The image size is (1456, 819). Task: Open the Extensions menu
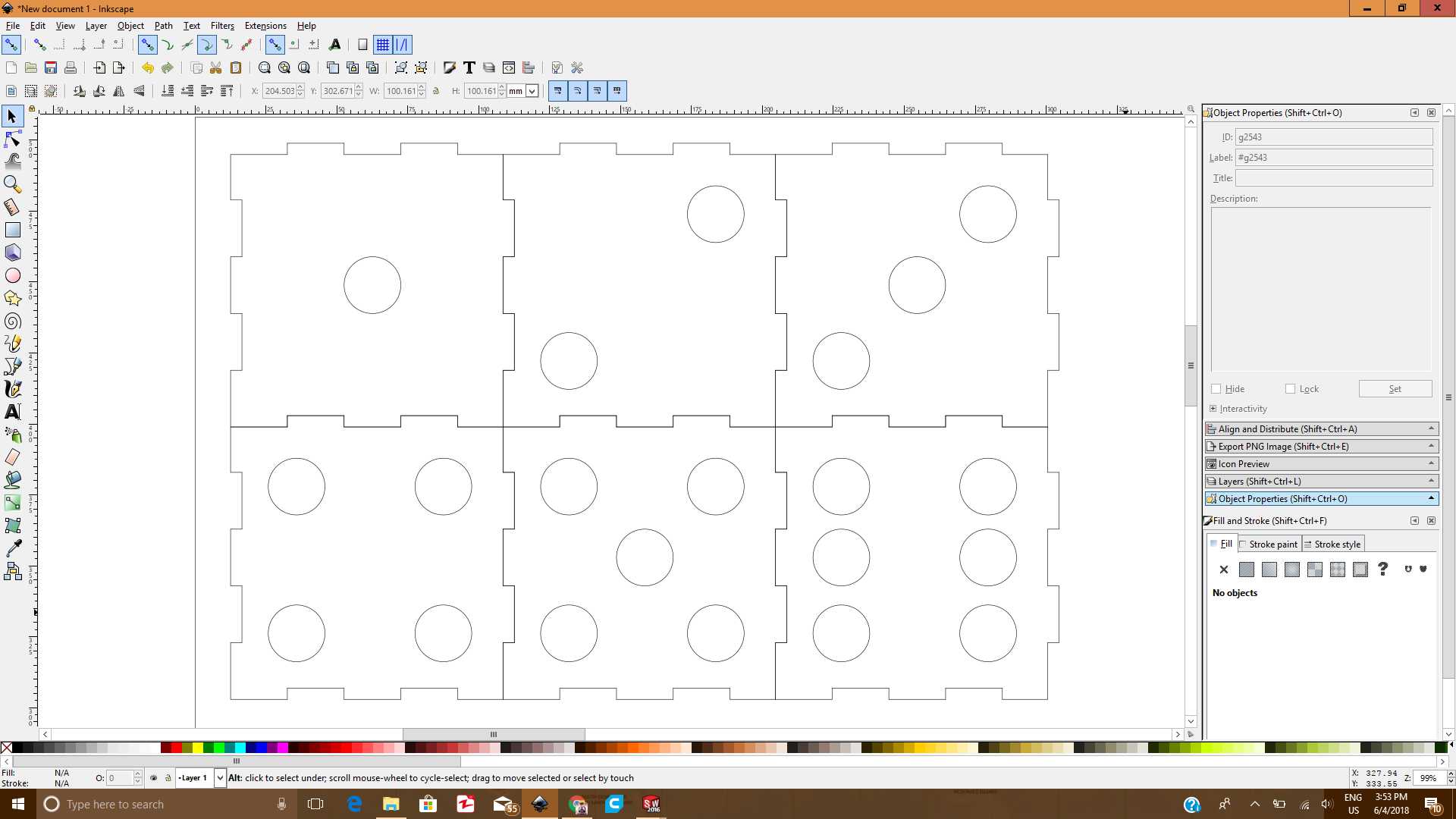click(265, 26)
